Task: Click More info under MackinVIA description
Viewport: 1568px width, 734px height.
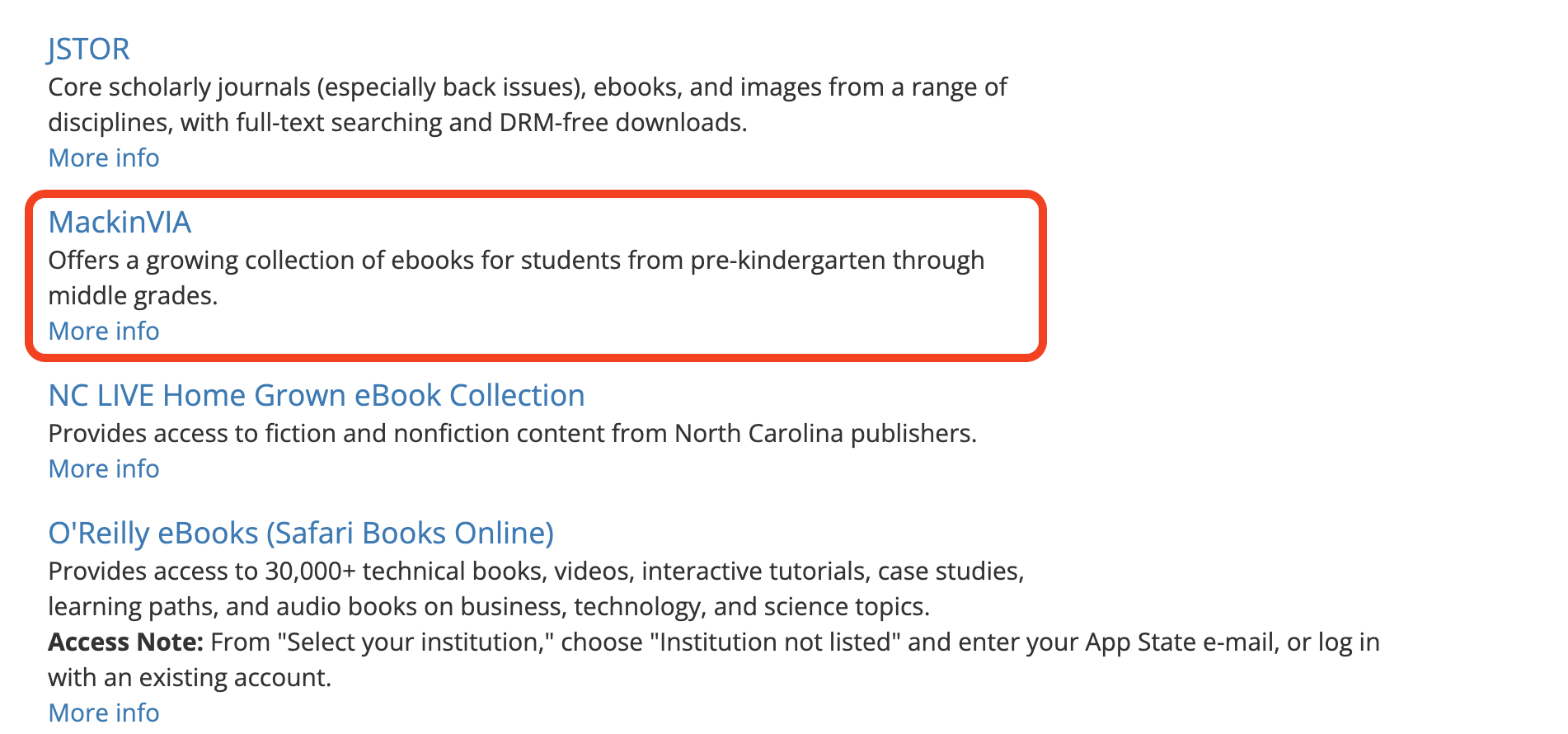Action: [x=104, y=331]
